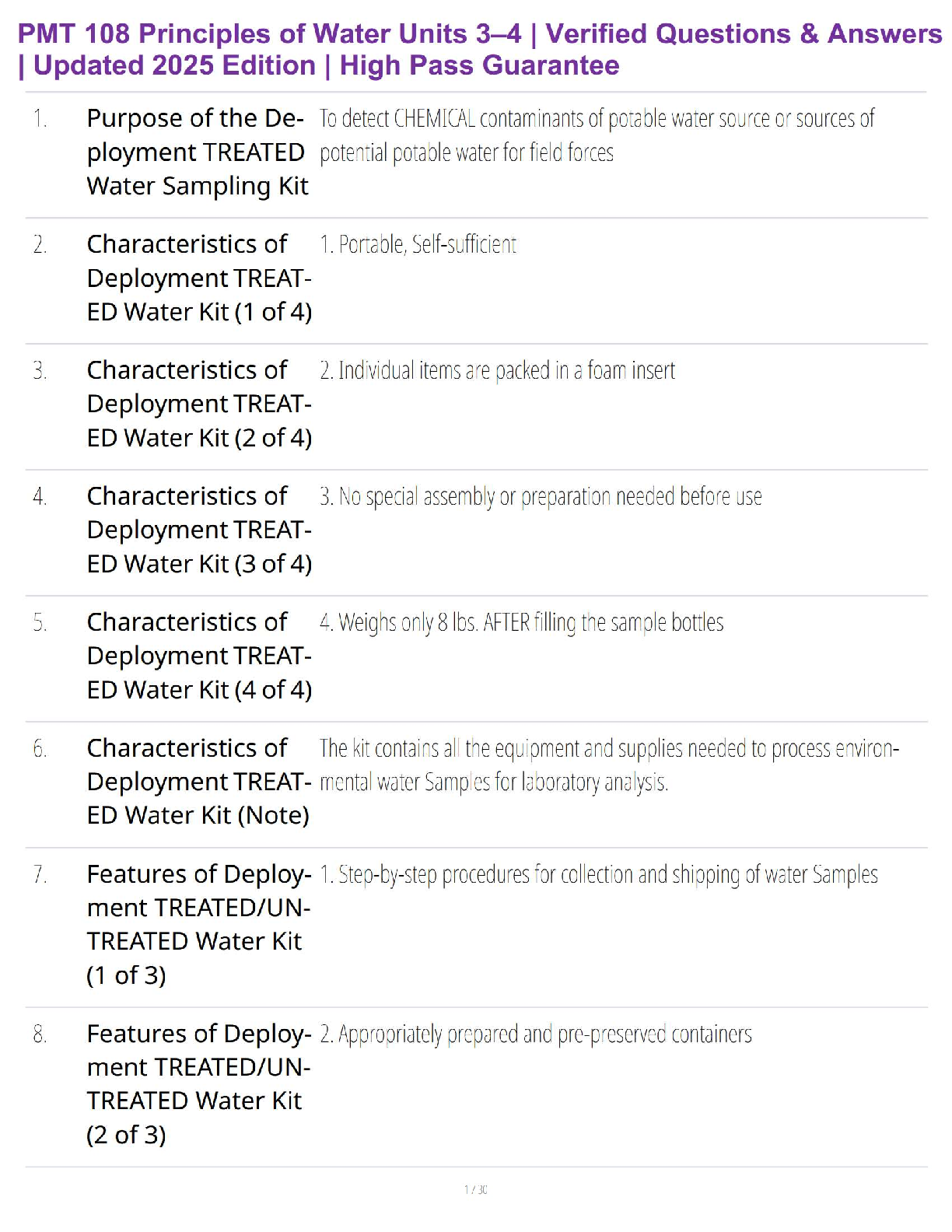
Task: Click the 'Features of Deployment TREATED/UNTREATED Water Kit (2 of 3)' term
Action: tap(198, 1083)
